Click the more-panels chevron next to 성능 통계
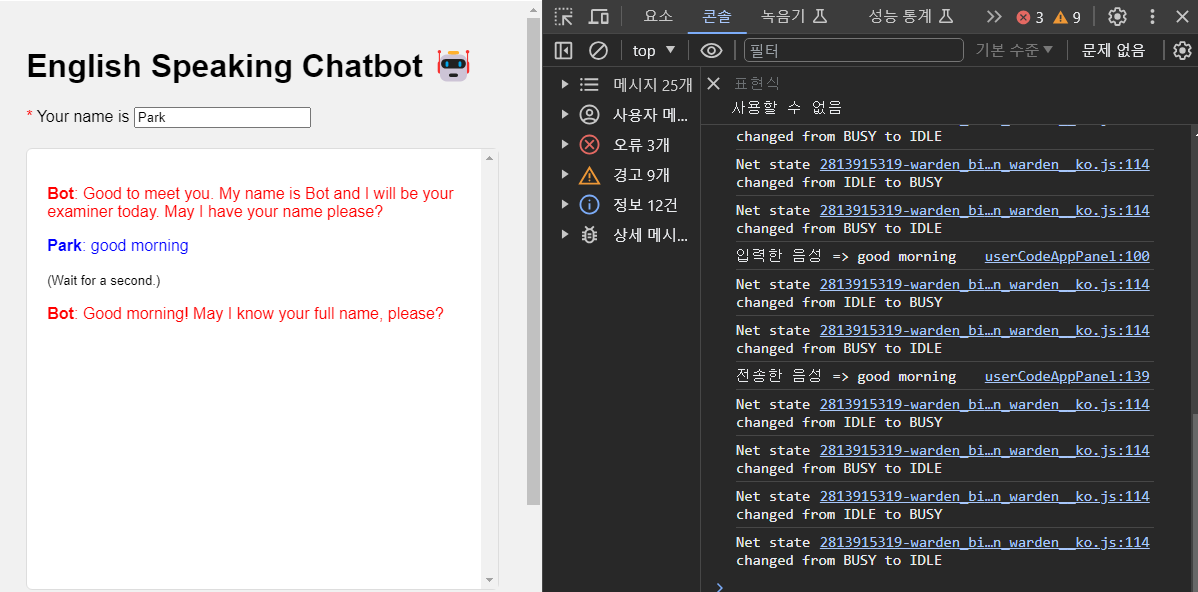Image resolution: width=1198 pixels, height=592 pixels. 993,16
